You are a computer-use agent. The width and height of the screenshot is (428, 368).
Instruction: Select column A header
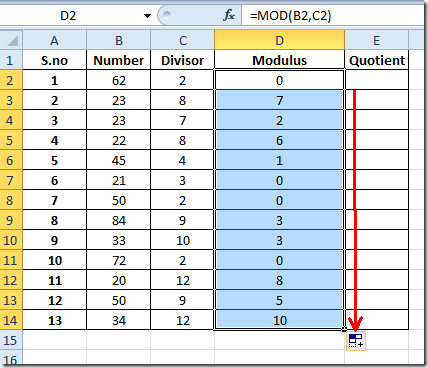tap(54, 40)
